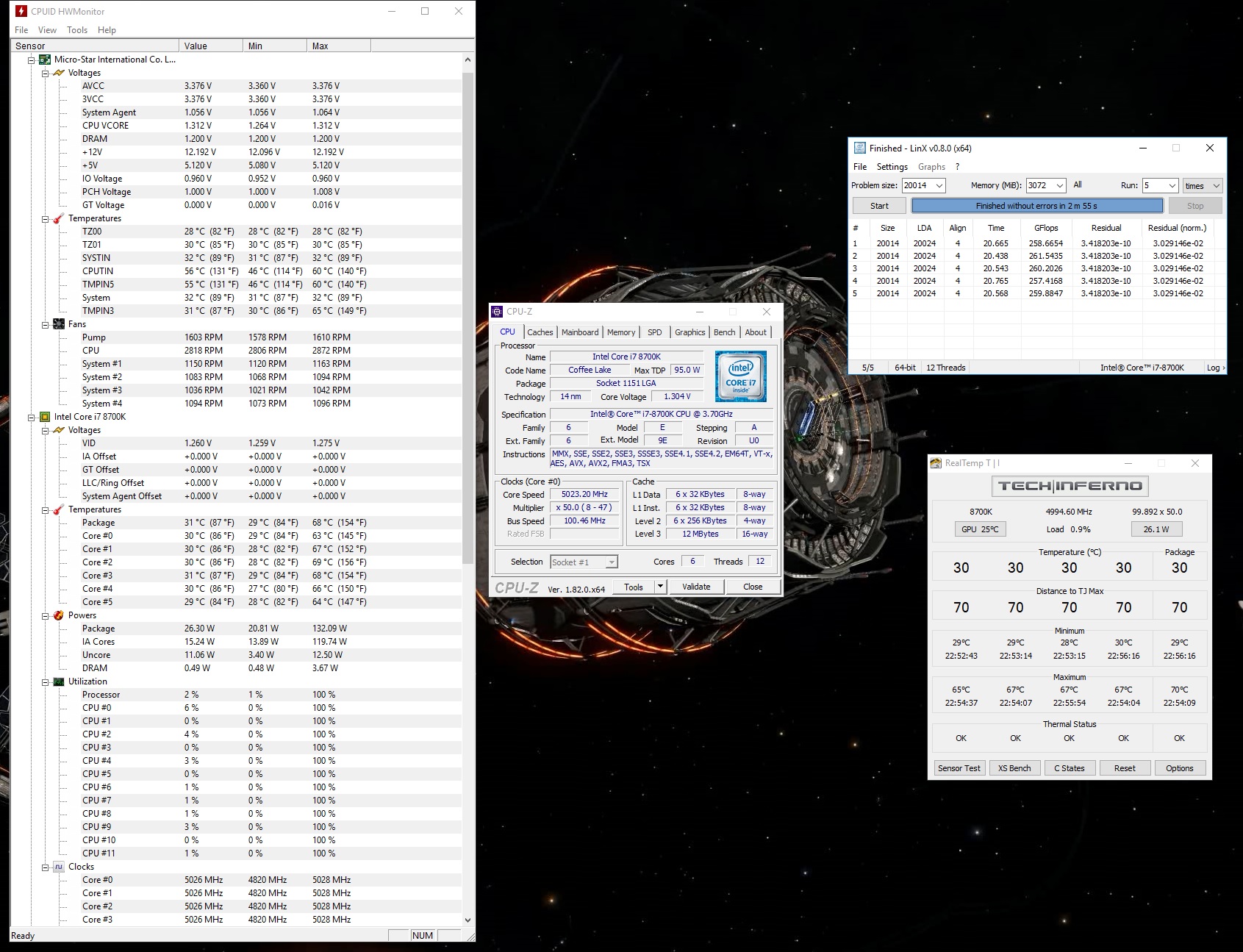Image resolution: width=1243 pixels, height=952 pixels.
Task: Open RealTemp Options
Action: [x=1179, y=768]
